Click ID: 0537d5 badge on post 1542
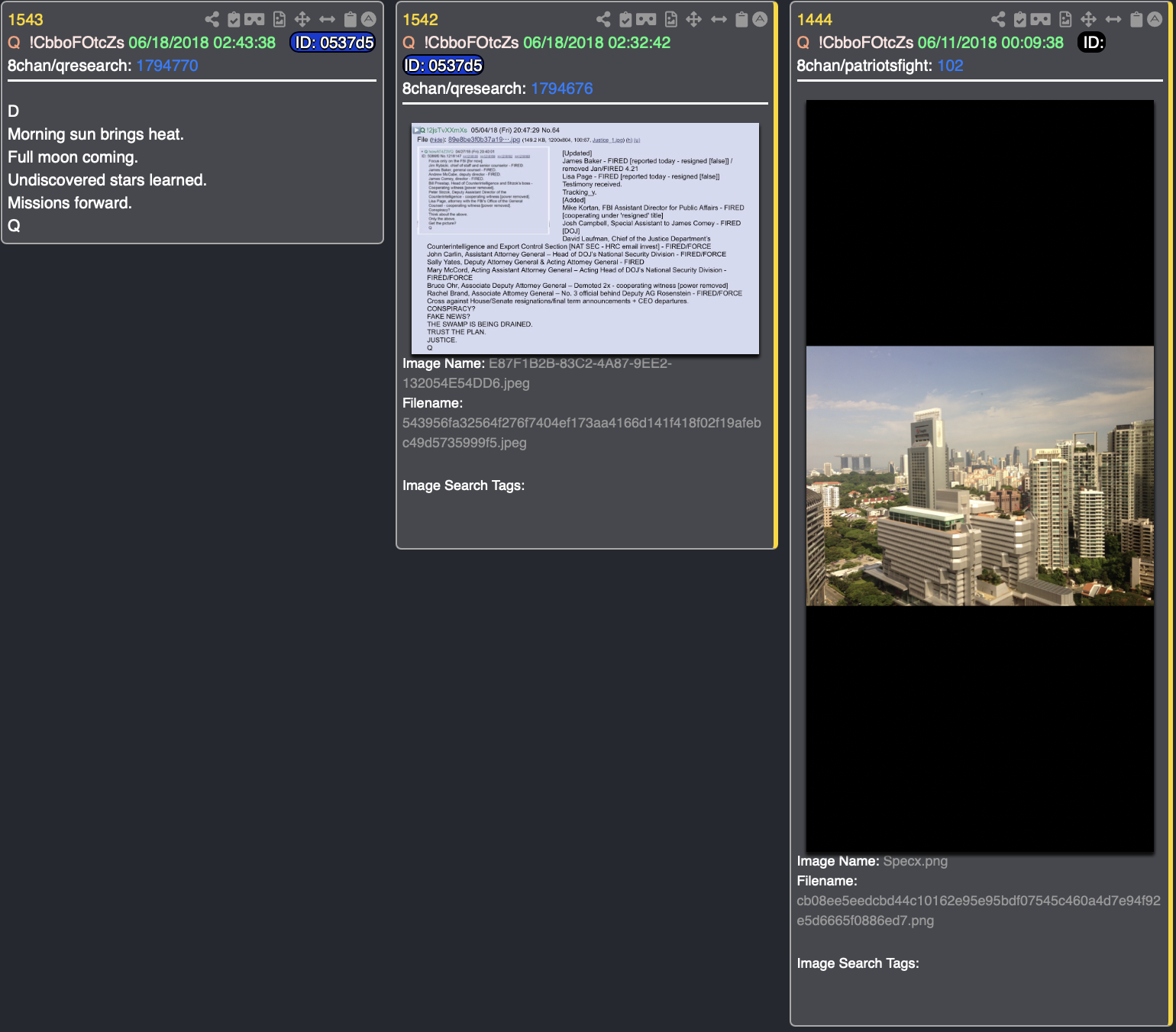The width and height of the screenshot is (1176, 1032). click(443, 66)
